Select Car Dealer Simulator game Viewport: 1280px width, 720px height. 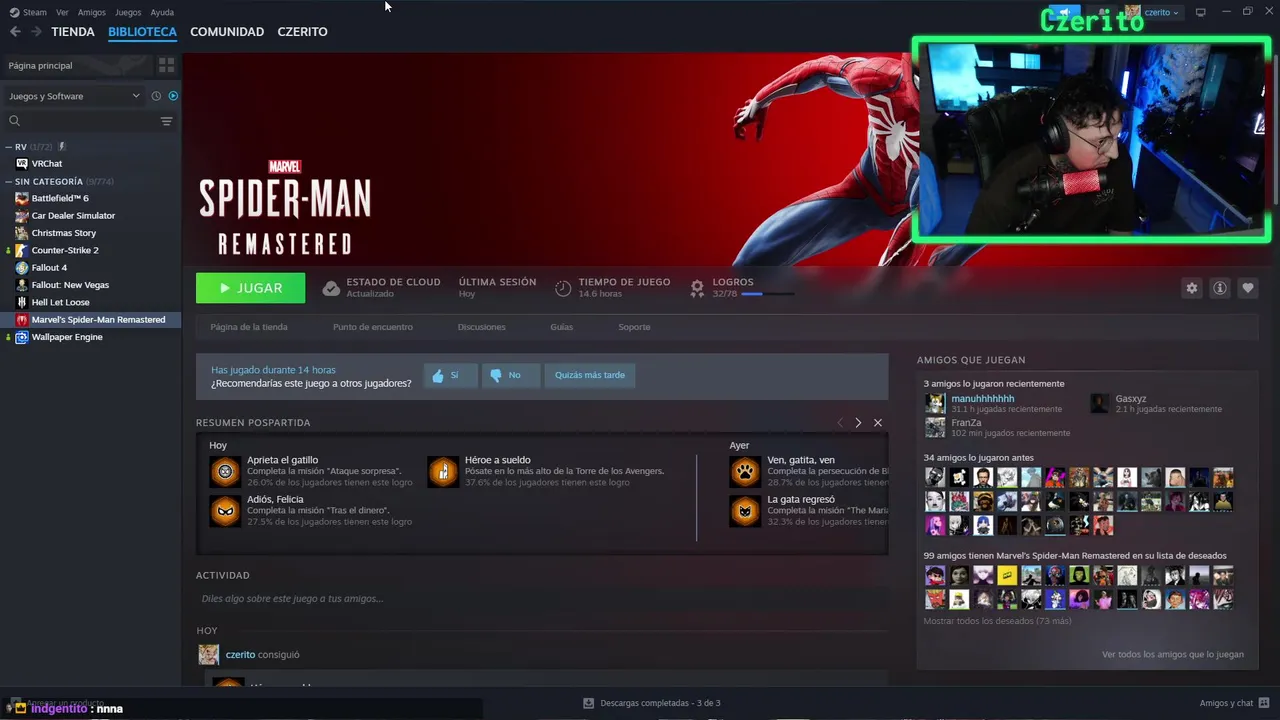pyautogui.click(x=73, y=216)
